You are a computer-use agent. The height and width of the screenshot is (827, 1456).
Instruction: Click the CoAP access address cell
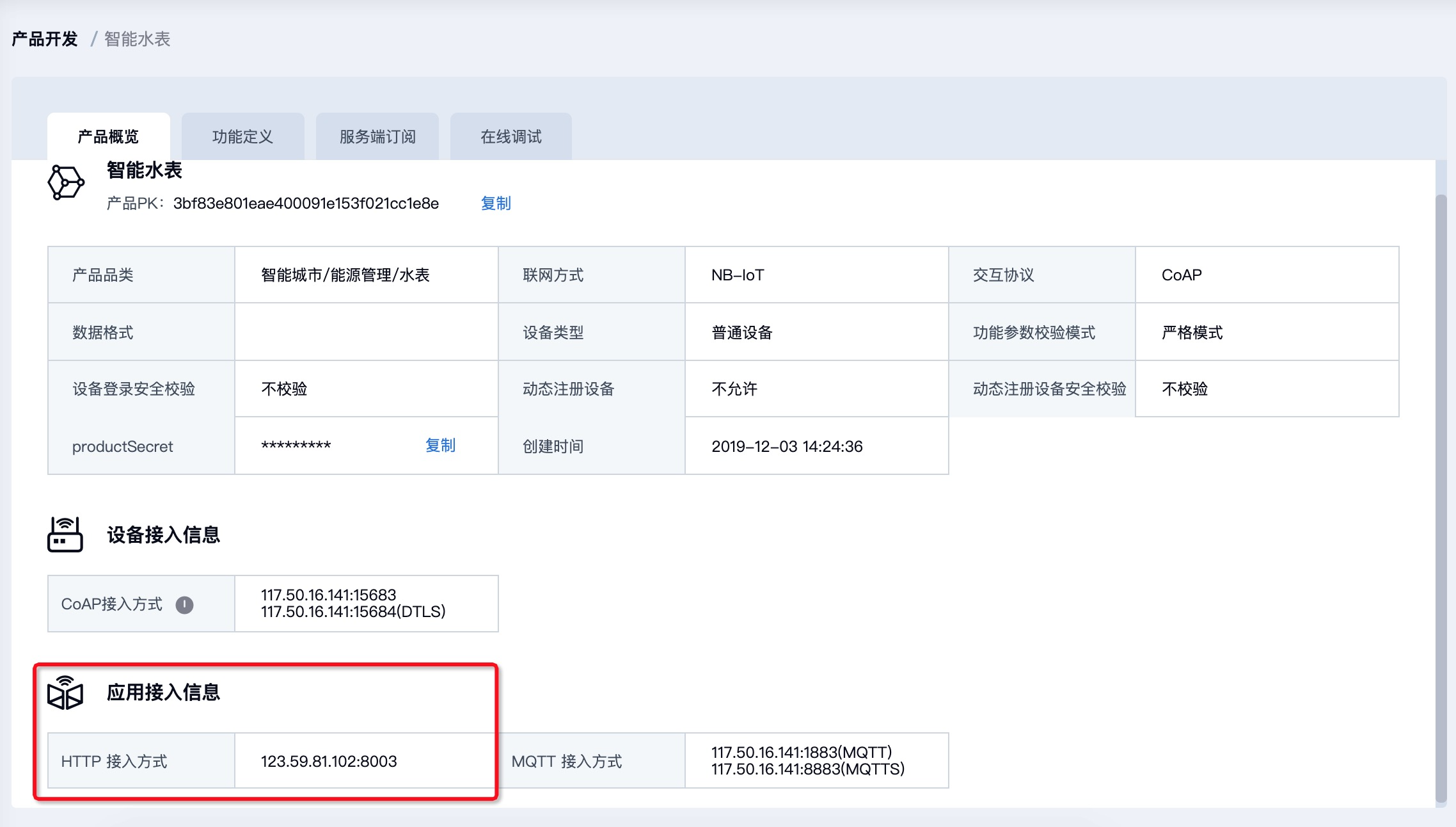point(353,603)
